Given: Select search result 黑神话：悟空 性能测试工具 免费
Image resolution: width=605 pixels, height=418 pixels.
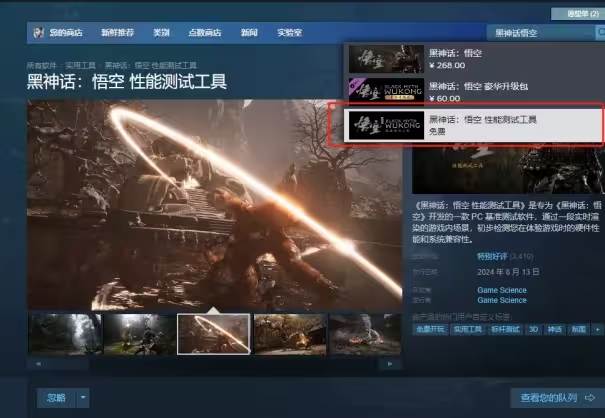Looking at the screenshot, I should pos(474,125).
